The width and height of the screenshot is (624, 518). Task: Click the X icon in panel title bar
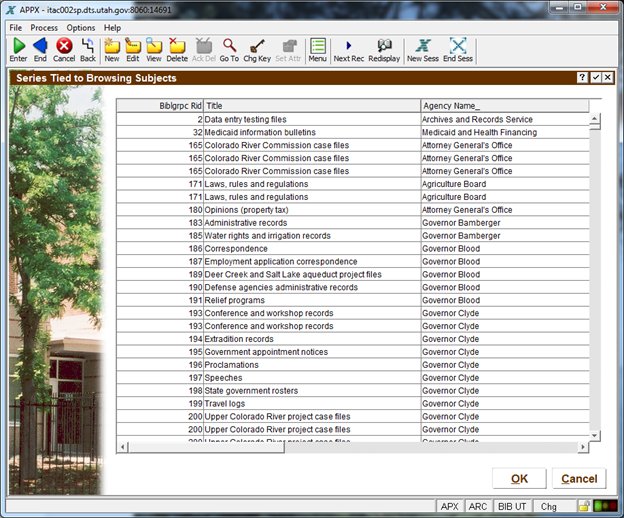607,78
